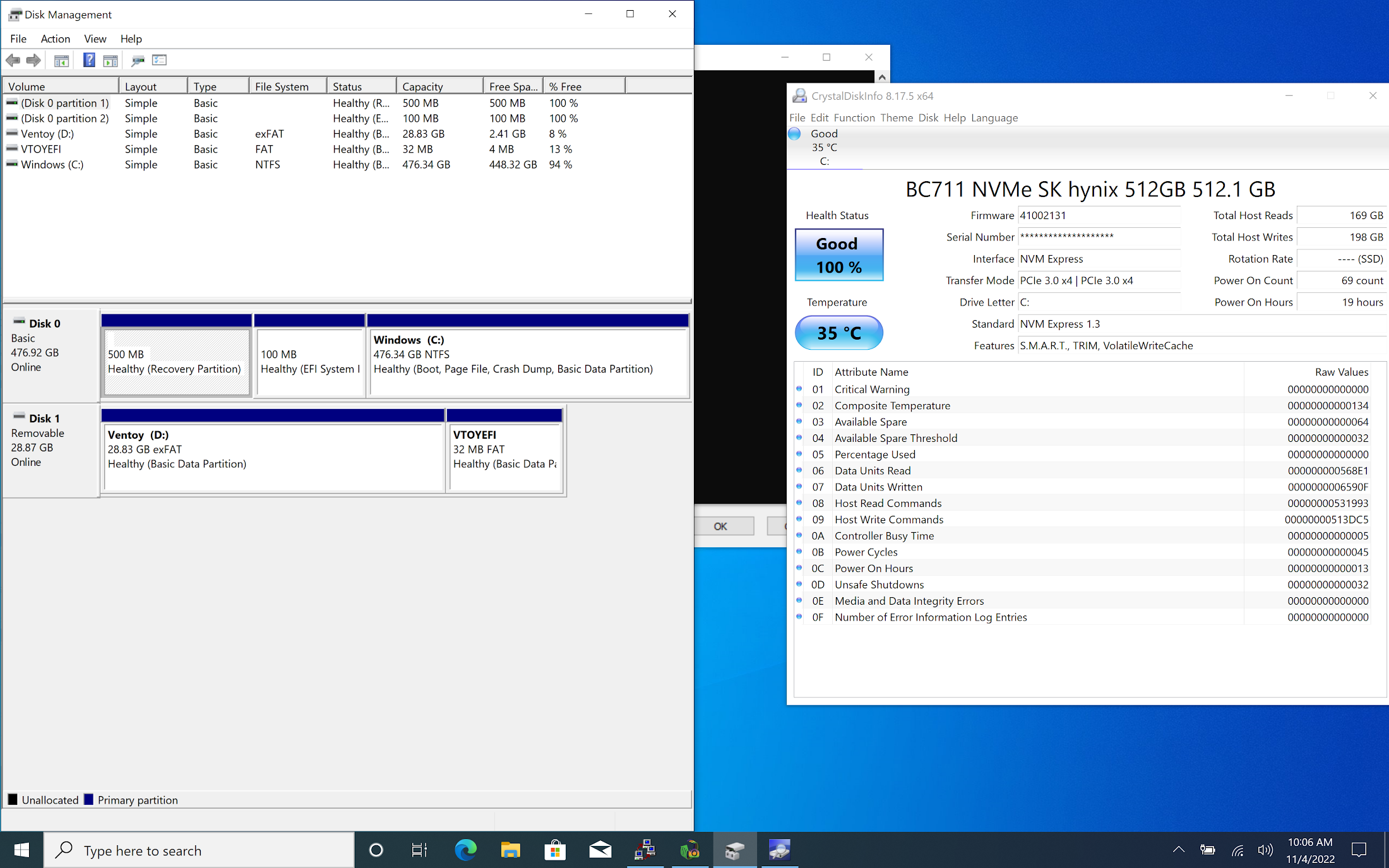Select the VTOYEFI partition block on Disk 1

tap(504, 456)
